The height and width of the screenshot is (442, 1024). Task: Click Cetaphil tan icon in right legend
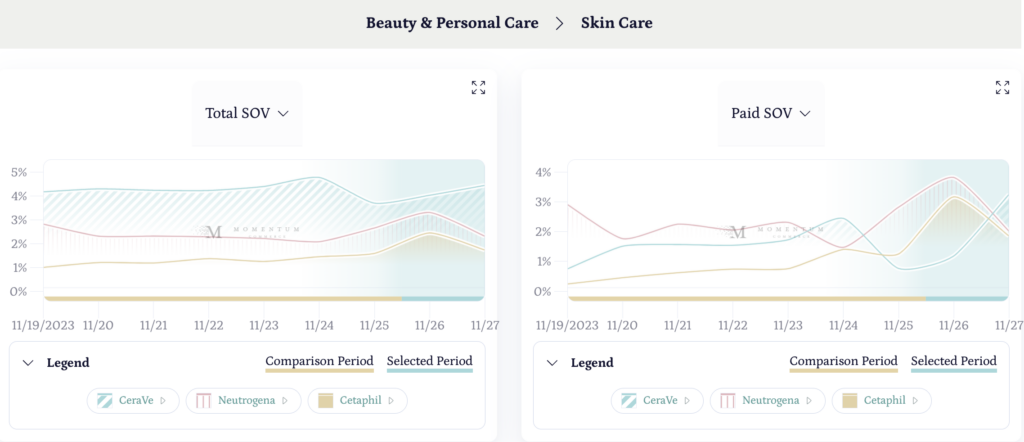pyautogui.click(x=849, y=401)
